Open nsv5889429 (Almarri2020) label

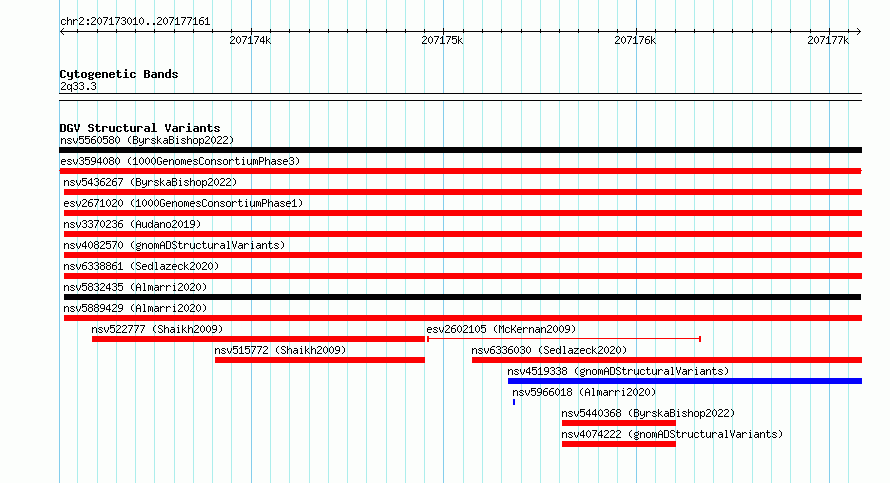coord(135,308)
